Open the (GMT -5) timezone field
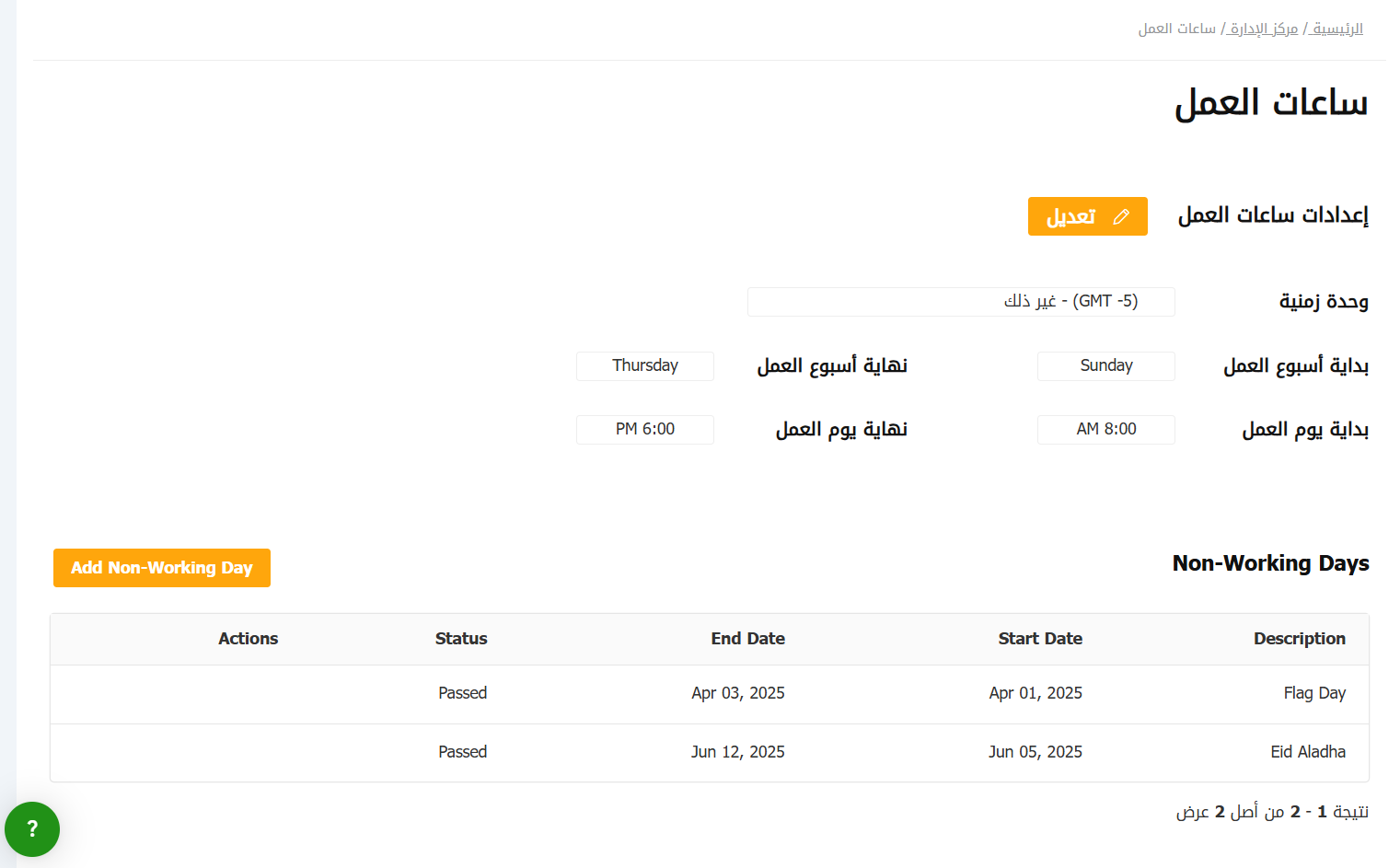 (961, 302)
